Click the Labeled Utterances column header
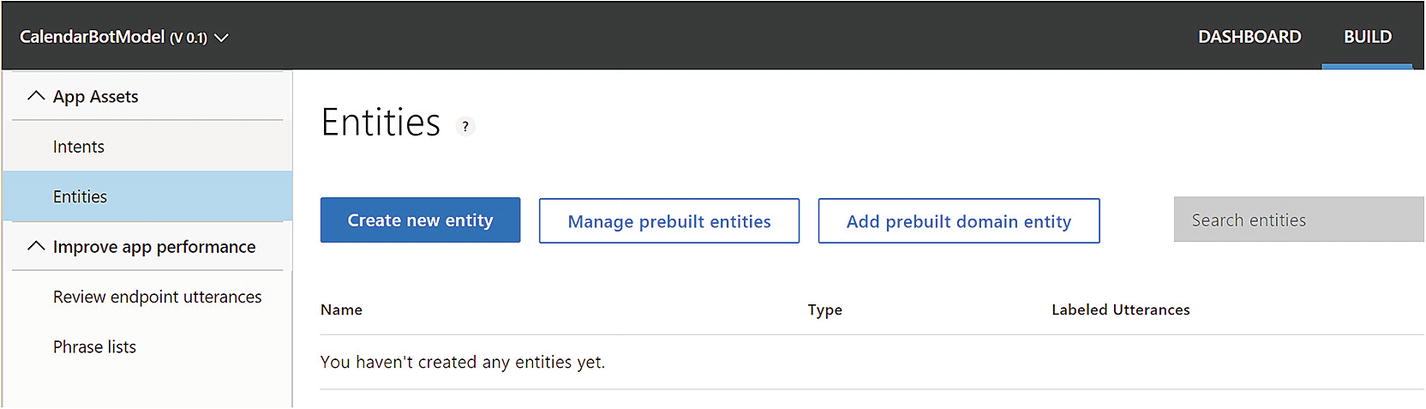 pos(1120,310)
